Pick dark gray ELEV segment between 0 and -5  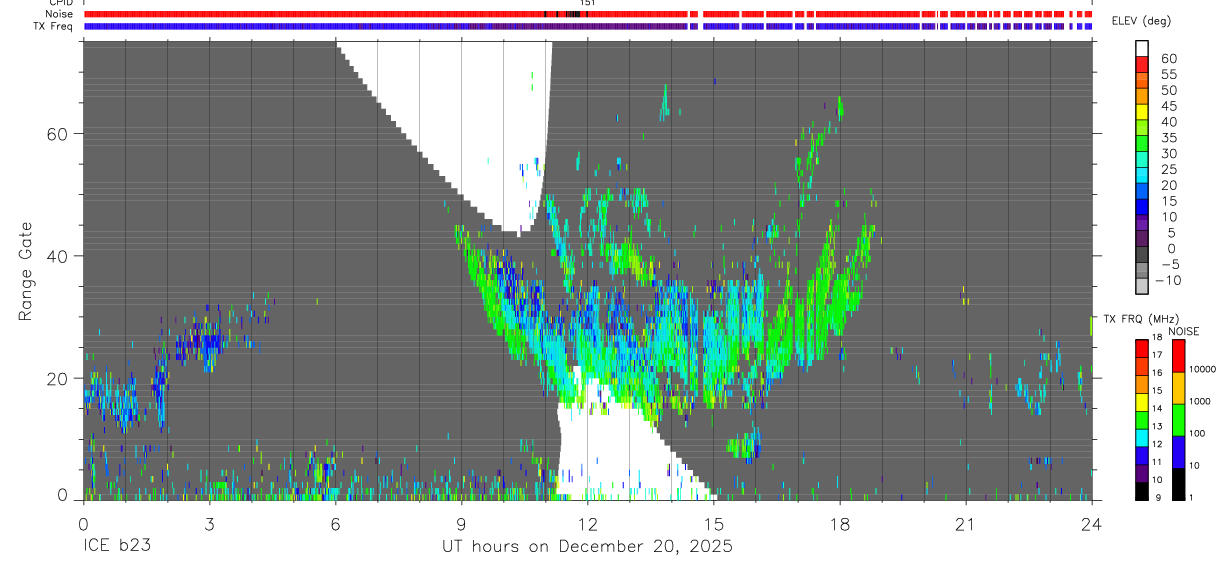[1142, 256]
